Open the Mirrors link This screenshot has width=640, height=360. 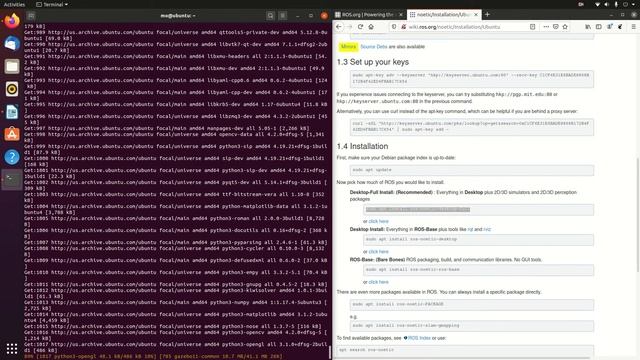click(x=348, y=47)
